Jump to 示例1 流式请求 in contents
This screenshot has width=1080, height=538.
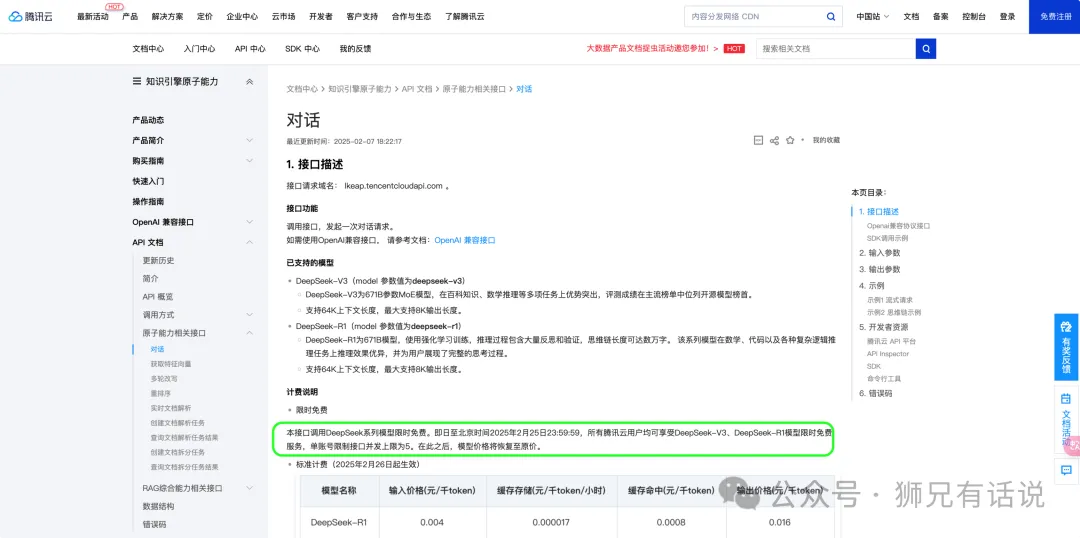[890, 300]
